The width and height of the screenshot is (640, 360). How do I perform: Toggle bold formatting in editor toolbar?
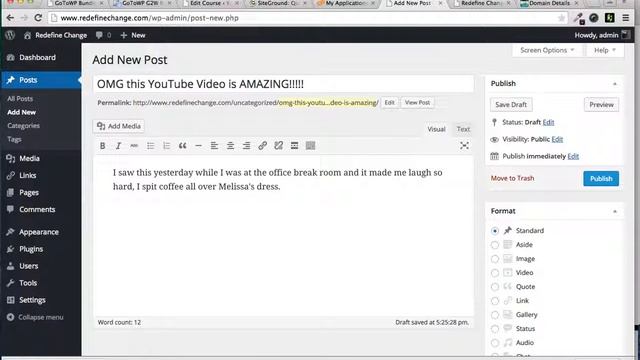[x=102, y=146]
